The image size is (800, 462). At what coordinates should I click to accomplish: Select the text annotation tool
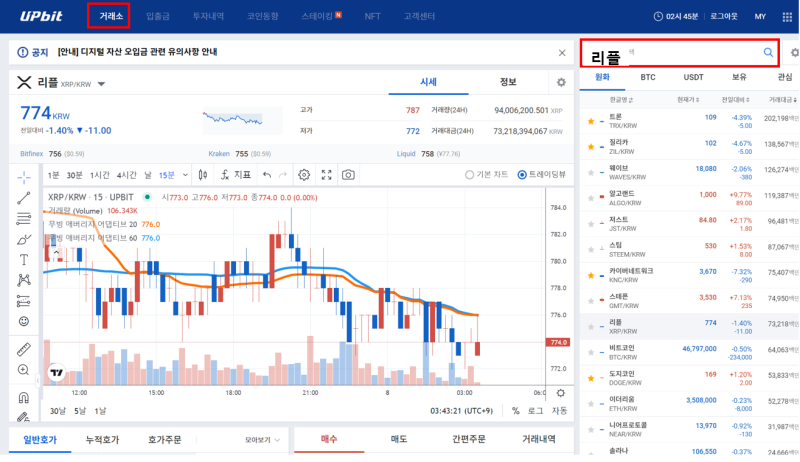click(24, 260)
